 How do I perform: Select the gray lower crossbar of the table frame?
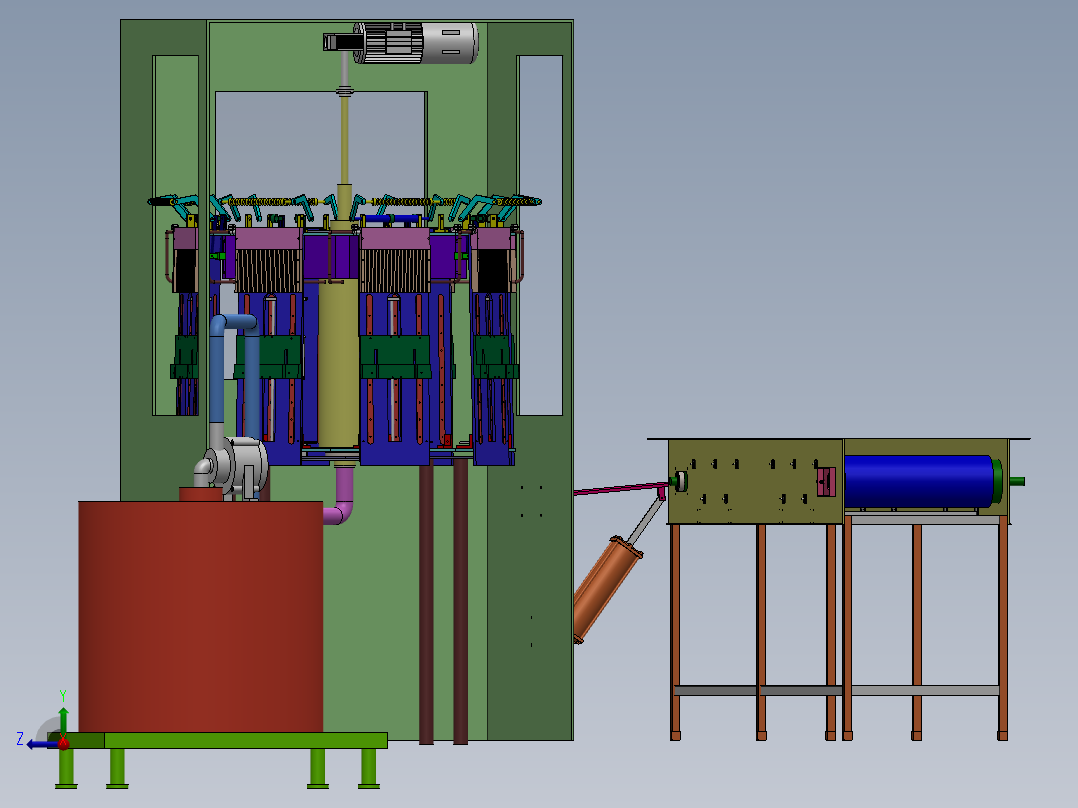(836, 690)
